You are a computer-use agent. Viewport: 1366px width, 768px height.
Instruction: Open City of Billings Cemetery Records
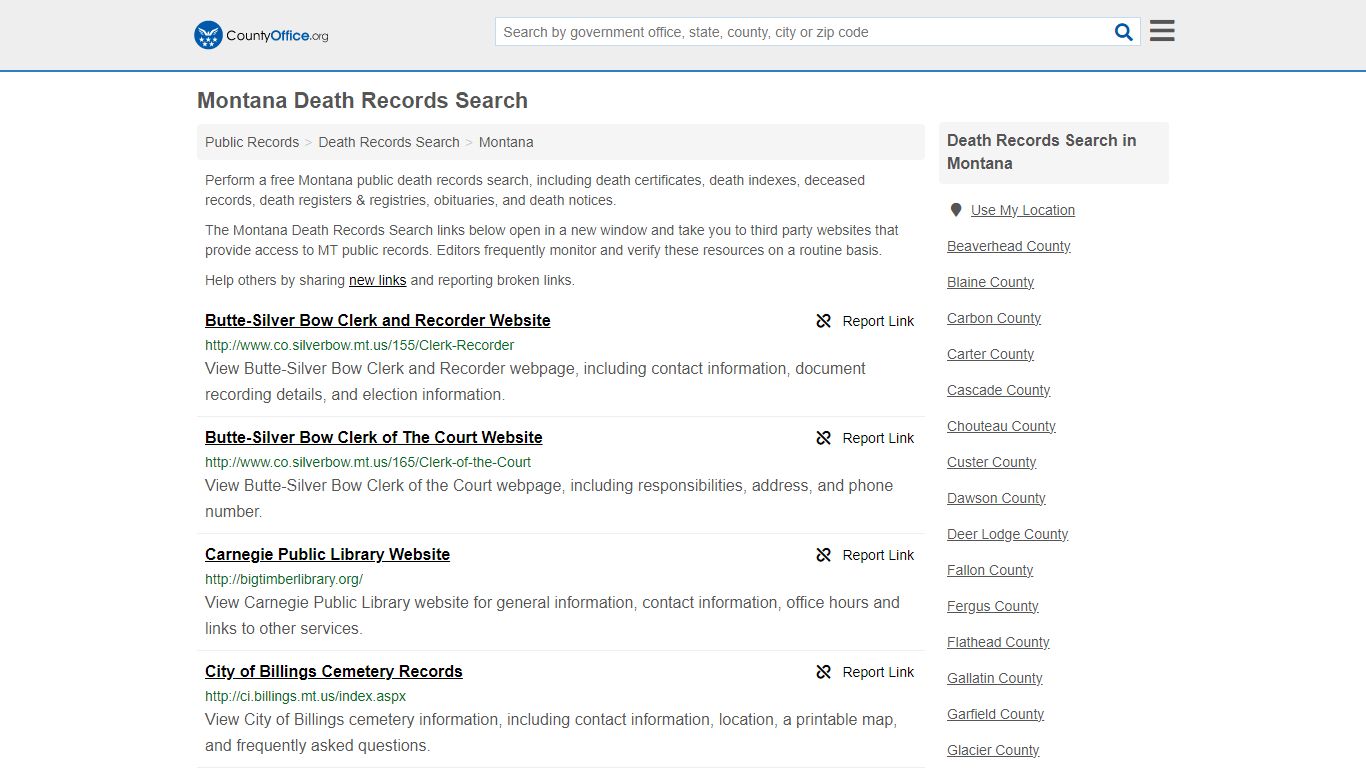pos(334,672)
